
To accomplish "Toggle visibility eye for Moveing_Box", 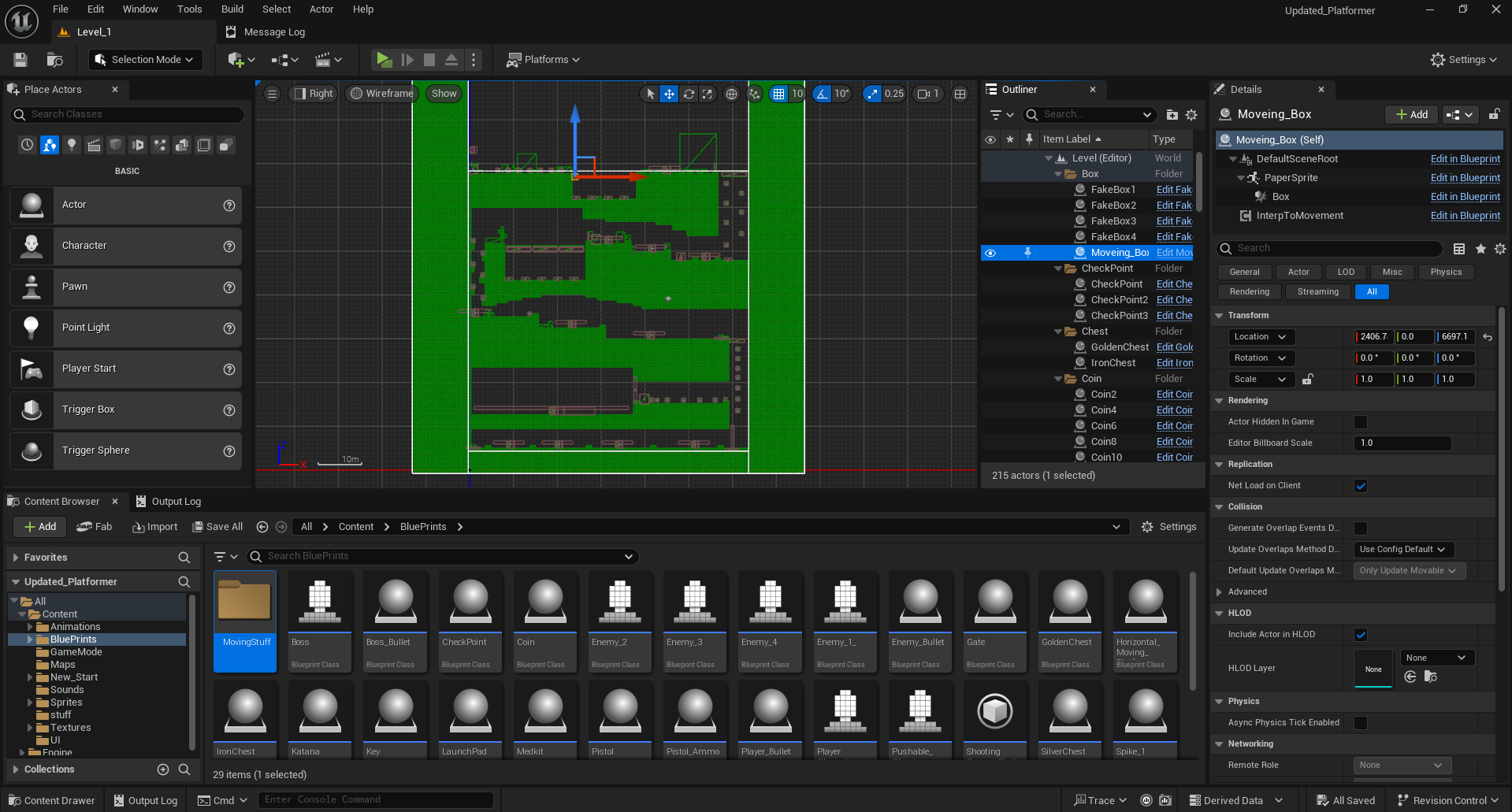I will 990,253.
